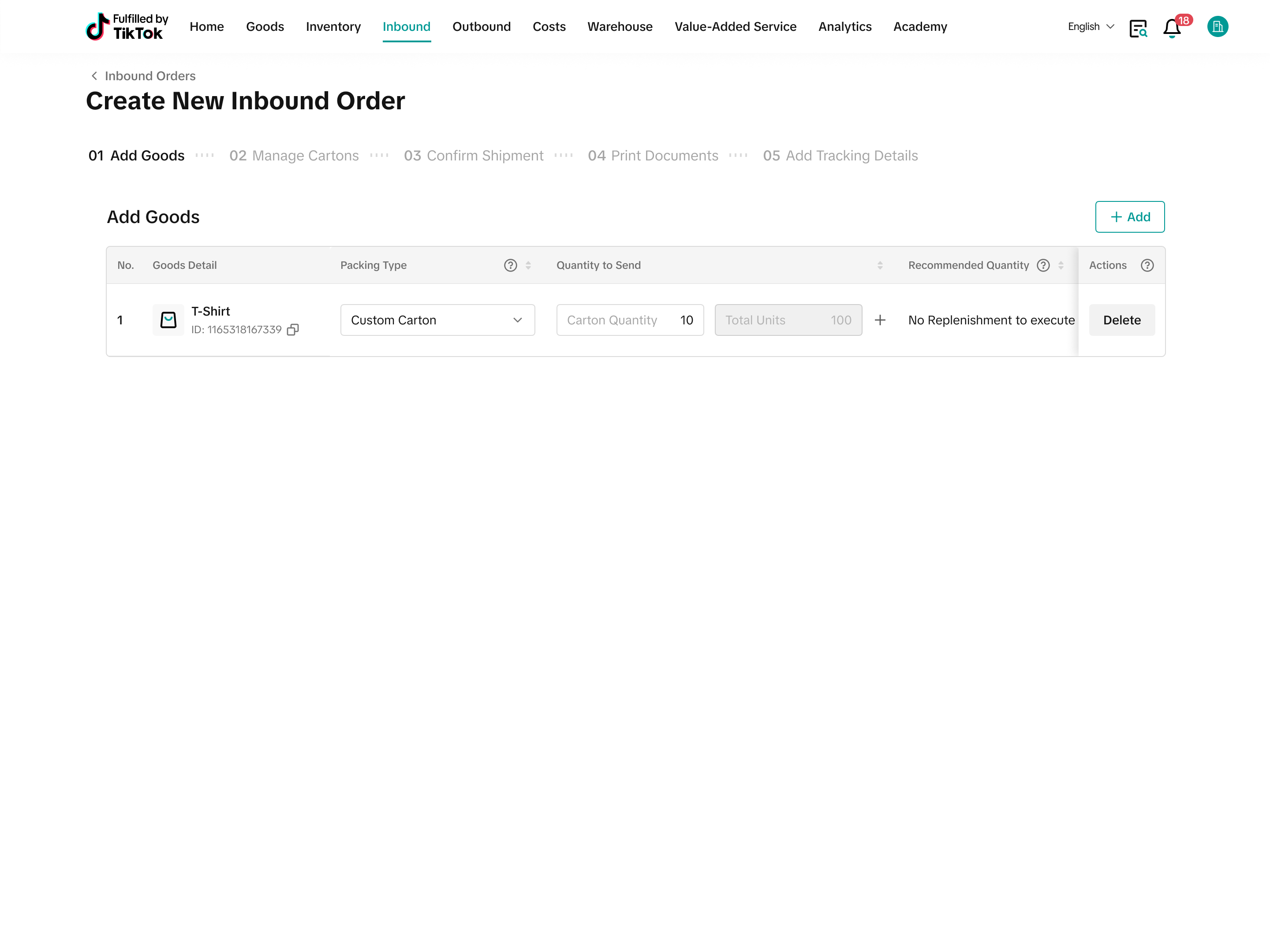Open the Custom Carton packing type dropdown
The image size is (1270, 952).
pos(437,320)
